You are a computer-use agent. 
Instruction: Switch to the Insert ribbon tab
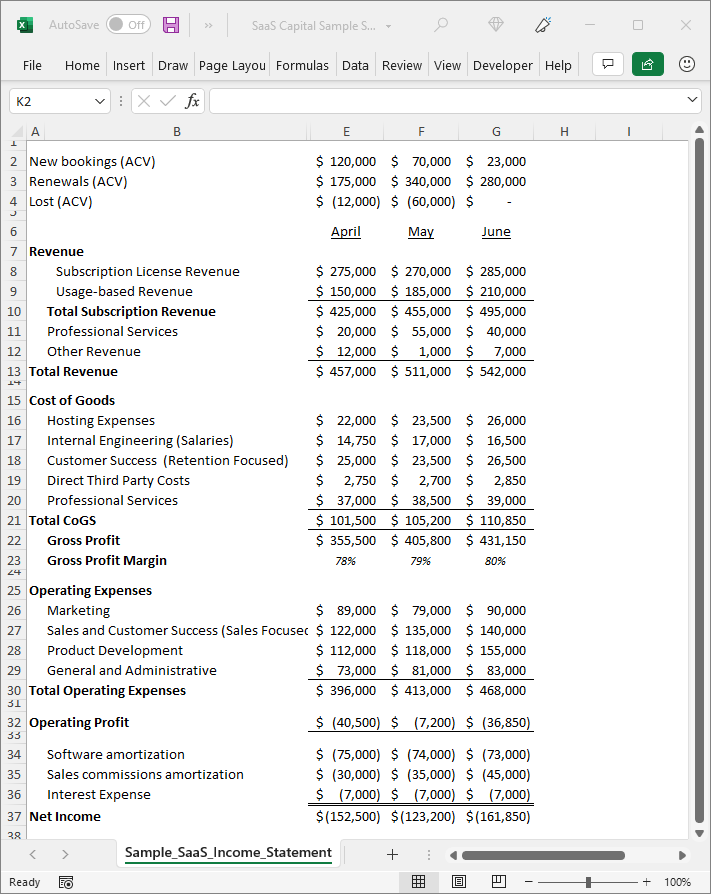129,66
